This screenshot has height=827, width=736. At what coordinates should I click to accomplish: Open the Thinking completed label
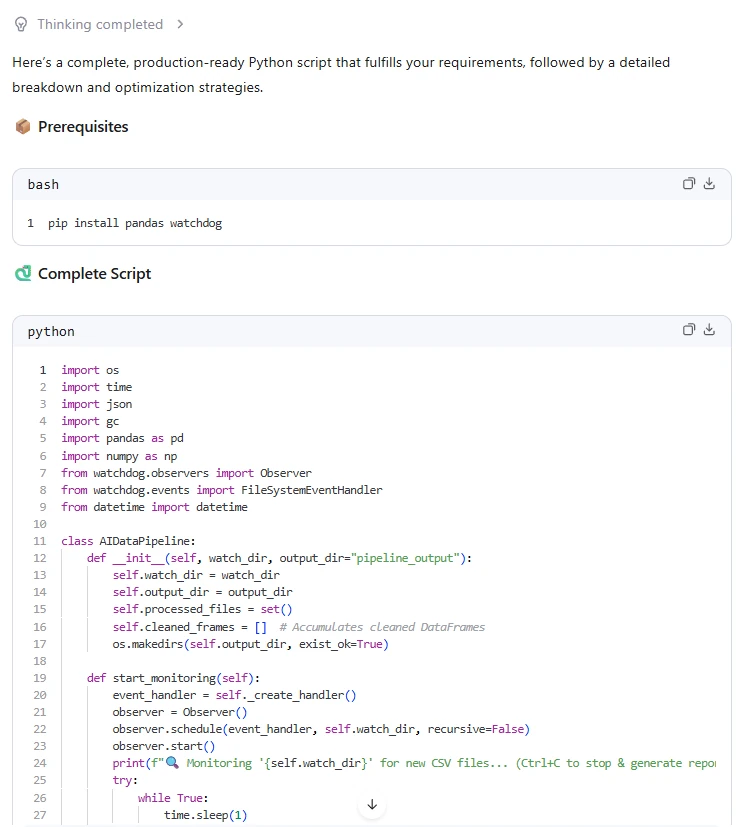coord(100,24)
